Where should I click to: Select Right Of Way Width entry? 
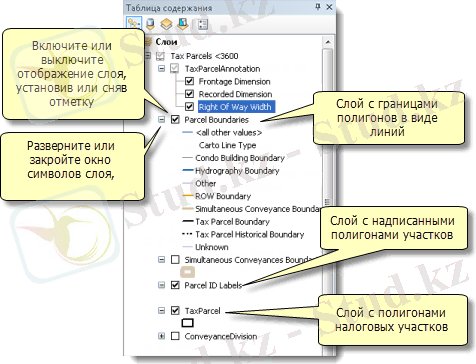pyautogui.click(x=236, y=107)
